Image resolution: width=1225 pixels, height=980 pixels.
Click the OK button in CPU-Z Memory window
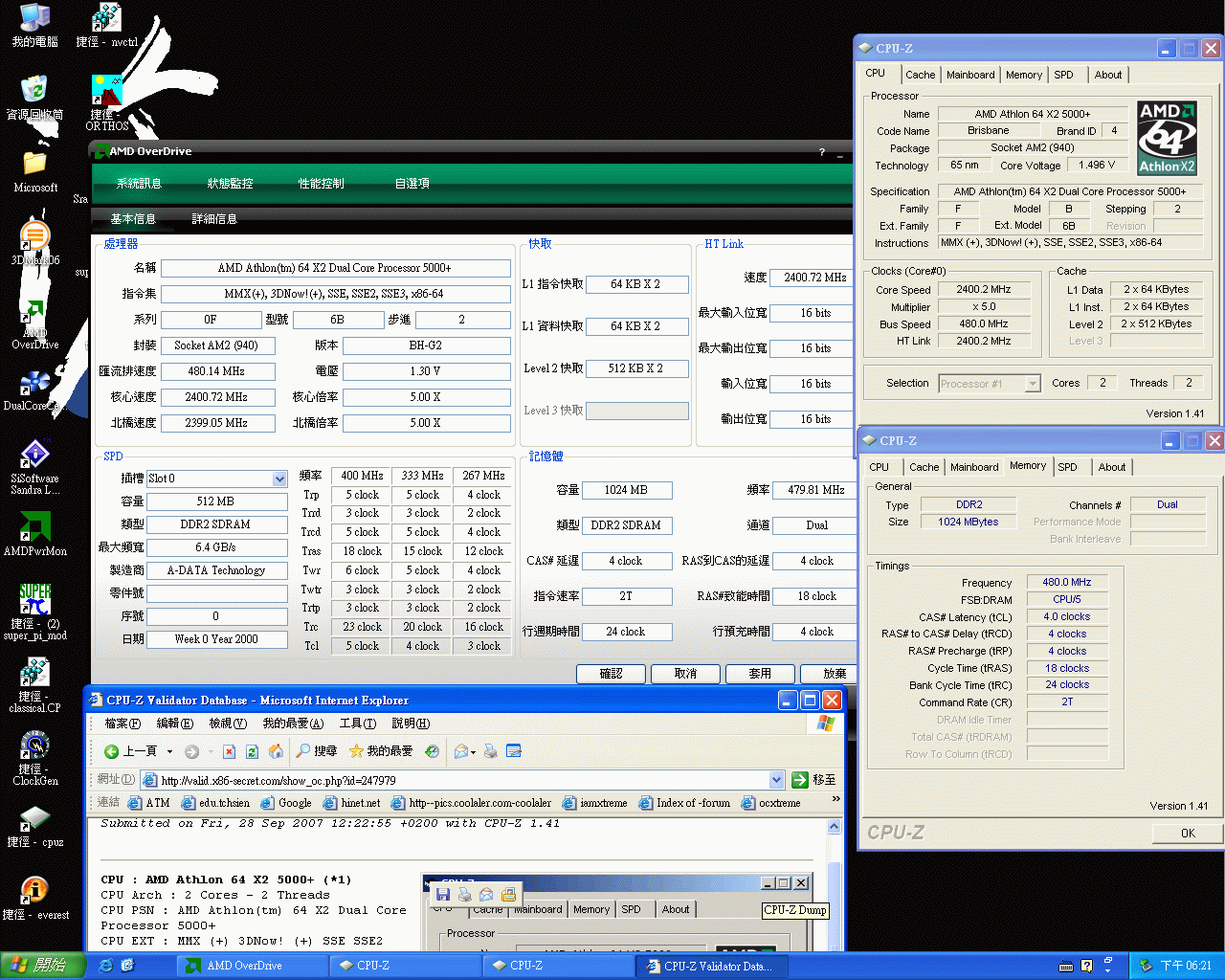click(x=1188, y=834)
